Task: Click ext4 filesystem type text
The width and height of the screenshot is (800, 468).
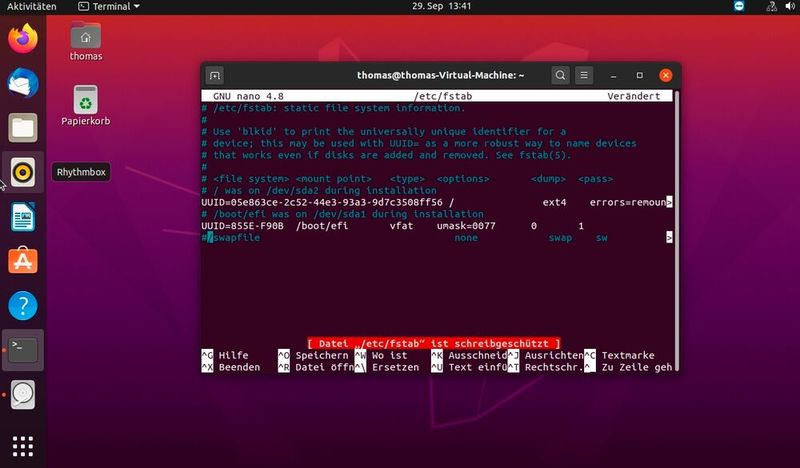Action: pyautogui.click(x=555, y=203)
